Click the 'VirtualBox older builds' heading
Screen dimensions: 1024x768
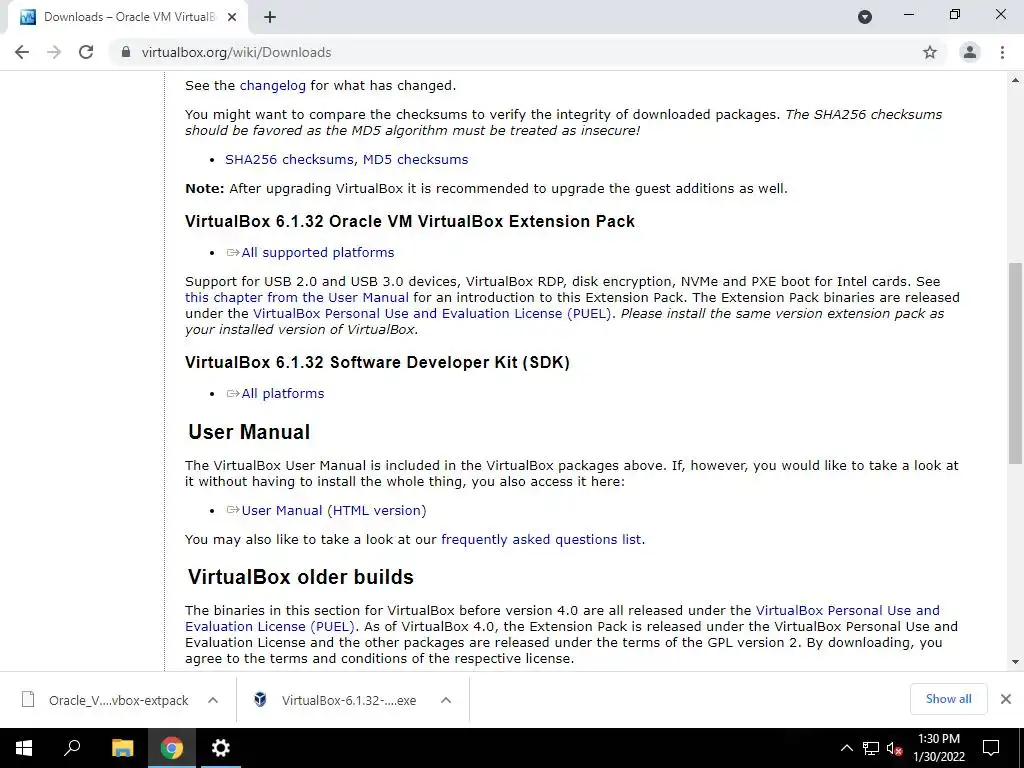pyautogui.click(x=300, y=577)
